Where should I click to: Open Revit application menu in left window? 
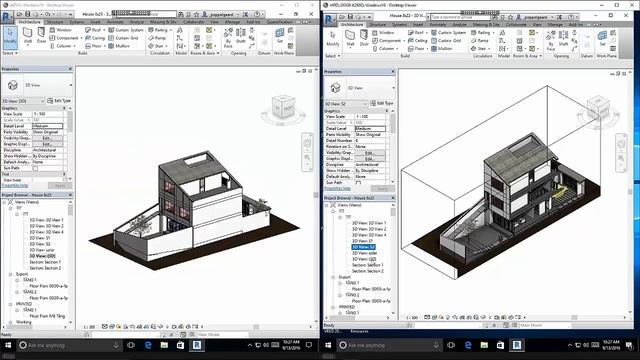7,17
